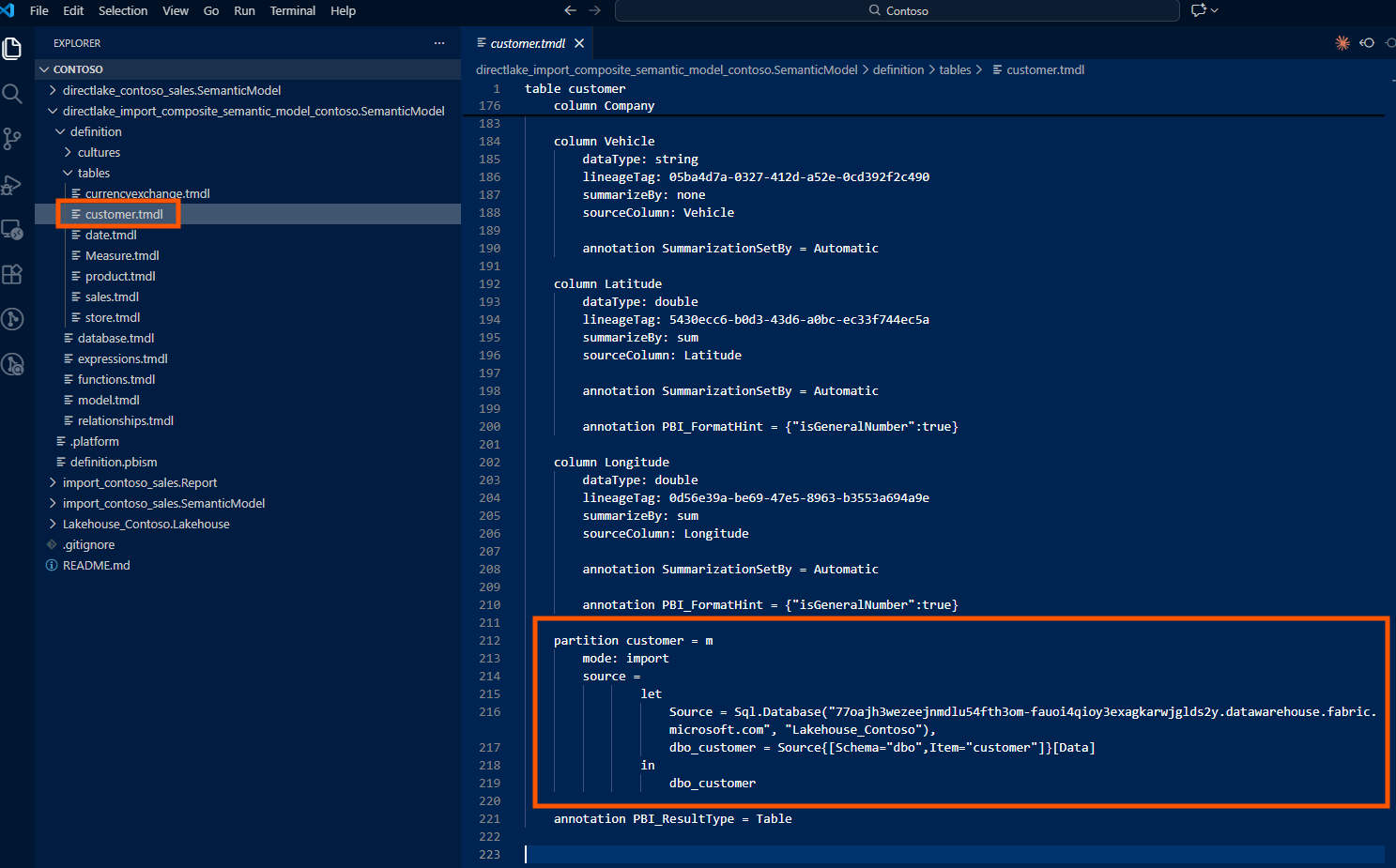The width and height of the screenshot is (1396, 868).
Task: Close the customer.tmdl editor tab
Action: point(579,43)
